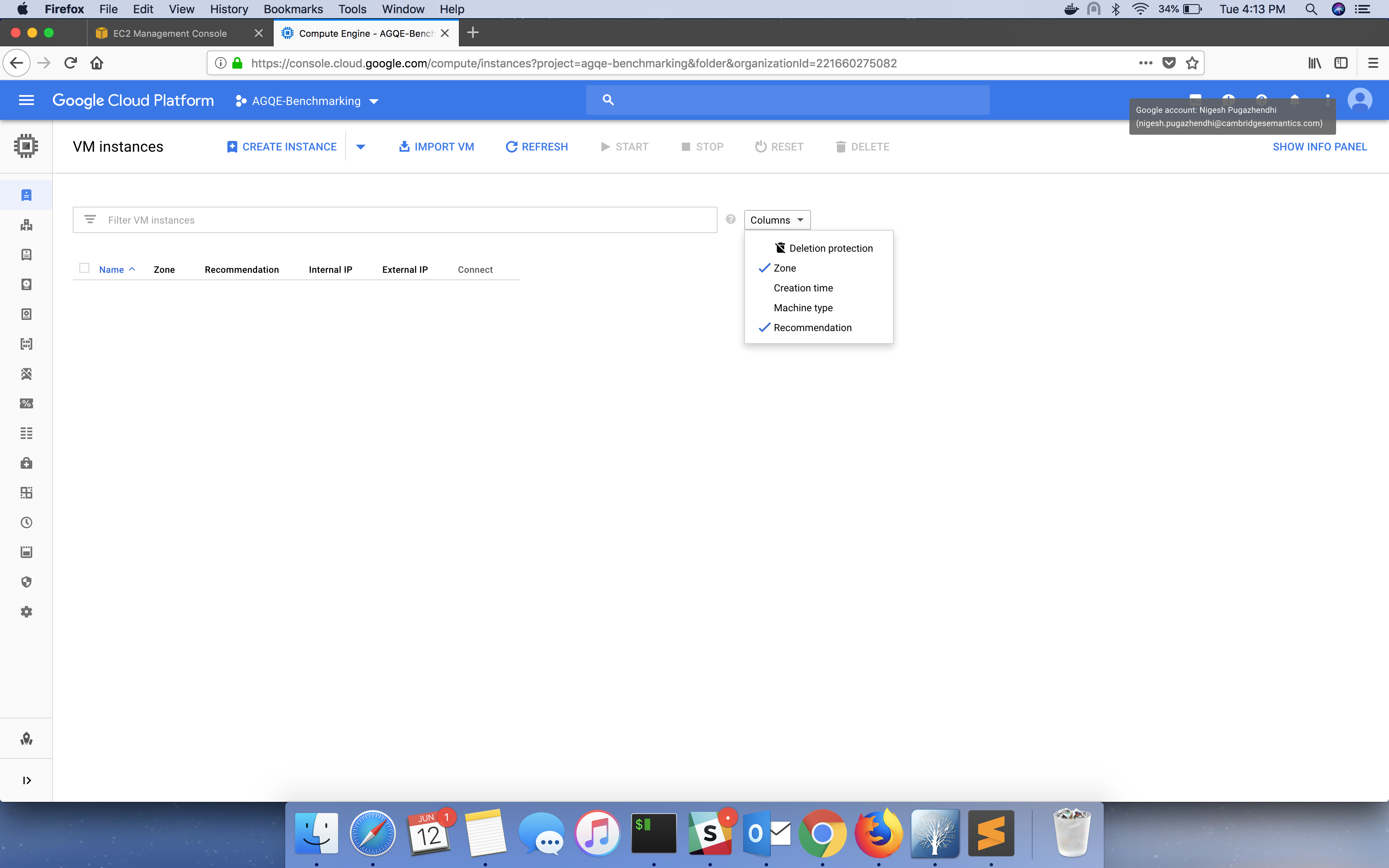1389x868 pixels.
Task: Click the Refresh button icon
Action: (511, 147)
